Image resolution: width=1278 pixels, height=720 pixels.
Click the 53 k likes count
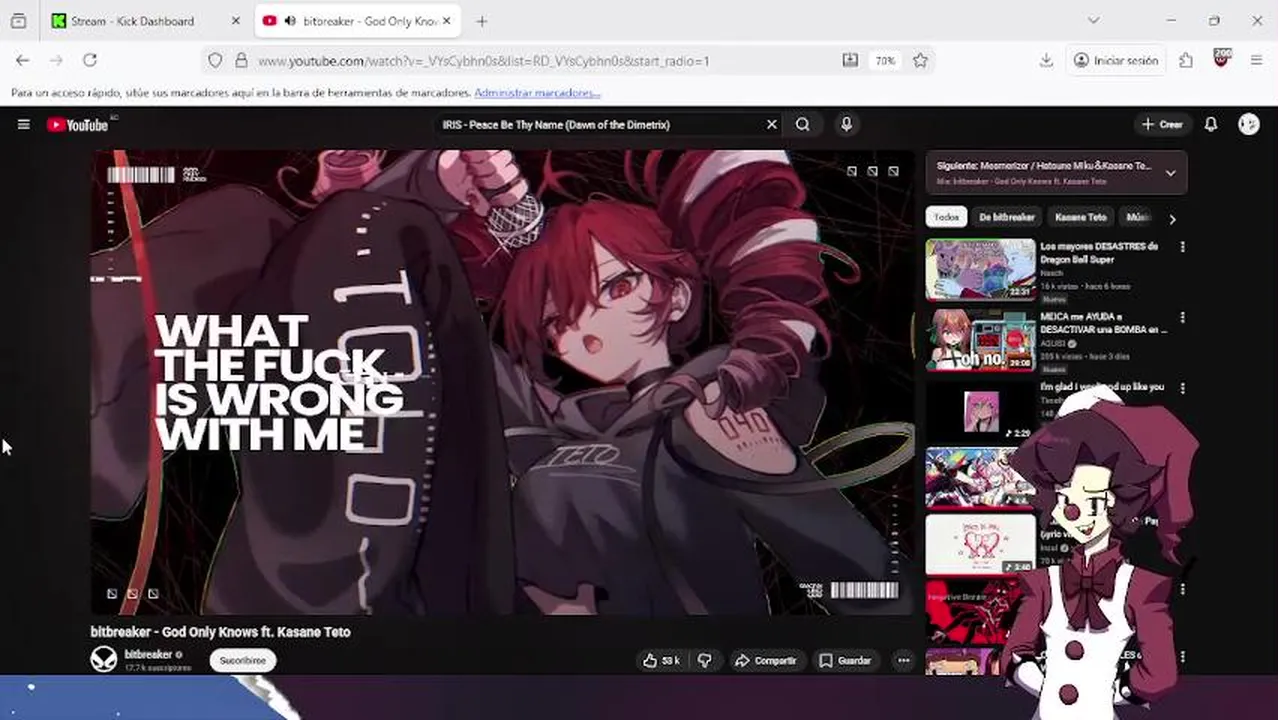coord(670,661)
